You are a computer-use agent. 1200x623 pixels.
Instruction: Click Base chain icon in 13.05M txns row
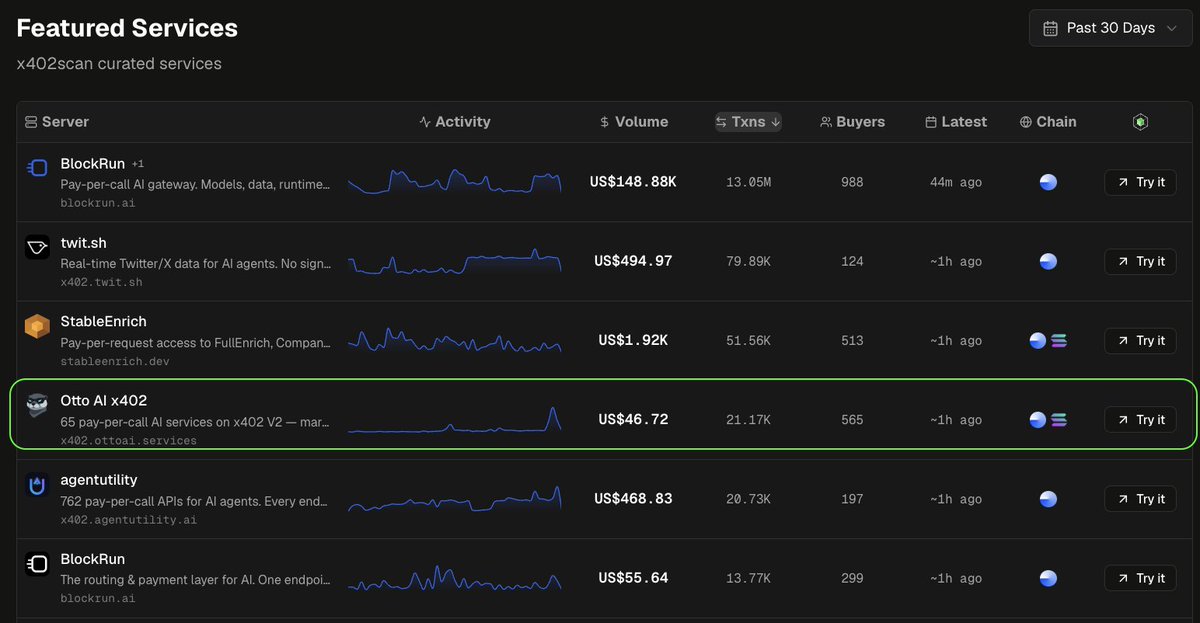point(1048,182)
